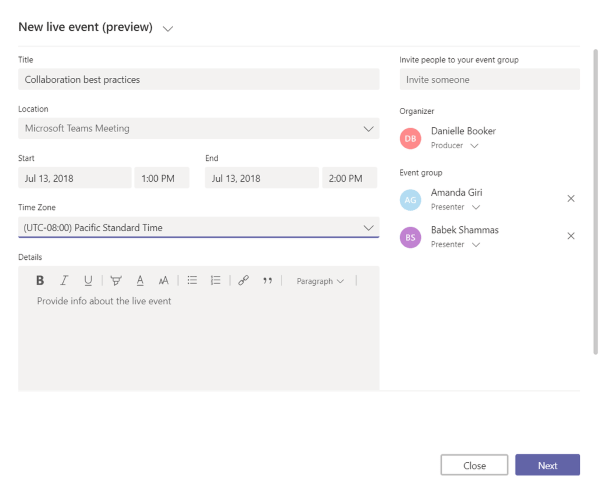Expand the New live event type chevron
Screen dimensions: 600x494
167,28
